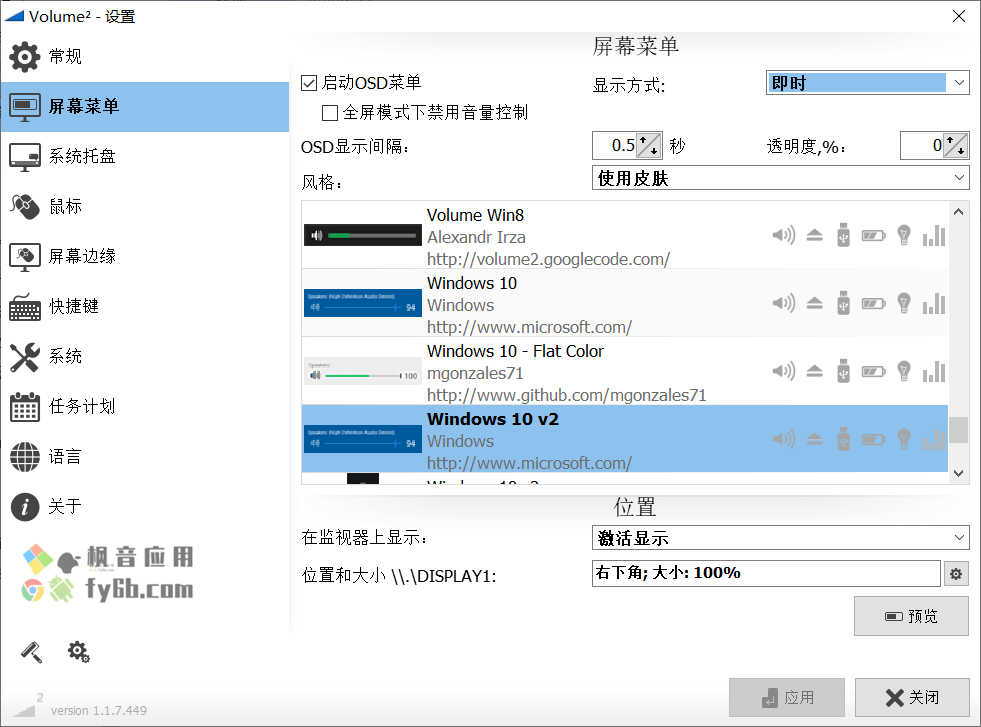This screenshot has width=981, height=727.
Task: Click the light bulb icon in Flat Color row
Action: tap(903, 372)
